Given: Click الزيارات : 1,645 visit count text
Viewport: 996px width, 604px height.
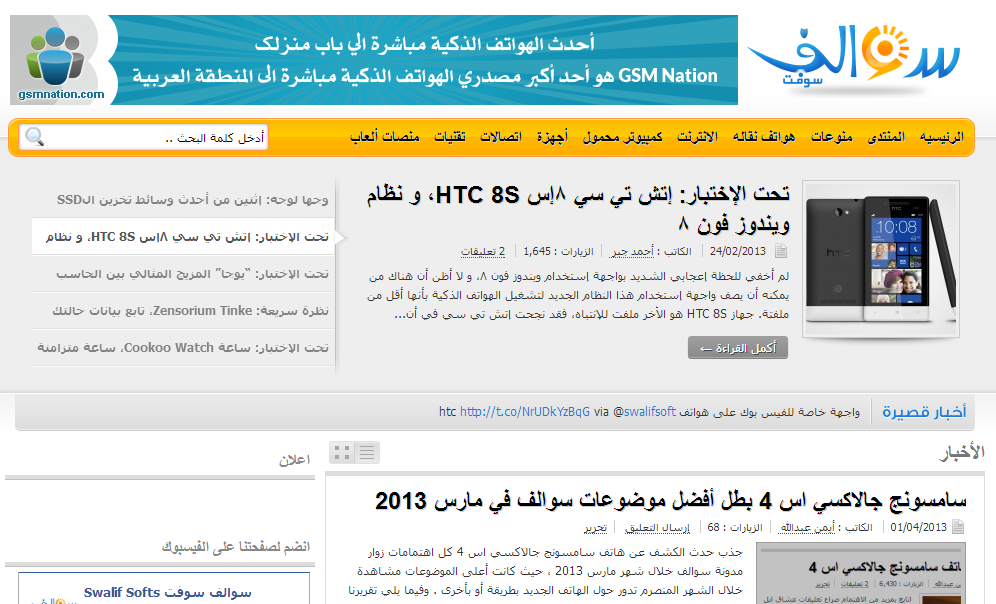Looking at the screenshot, I should point(558,252).
